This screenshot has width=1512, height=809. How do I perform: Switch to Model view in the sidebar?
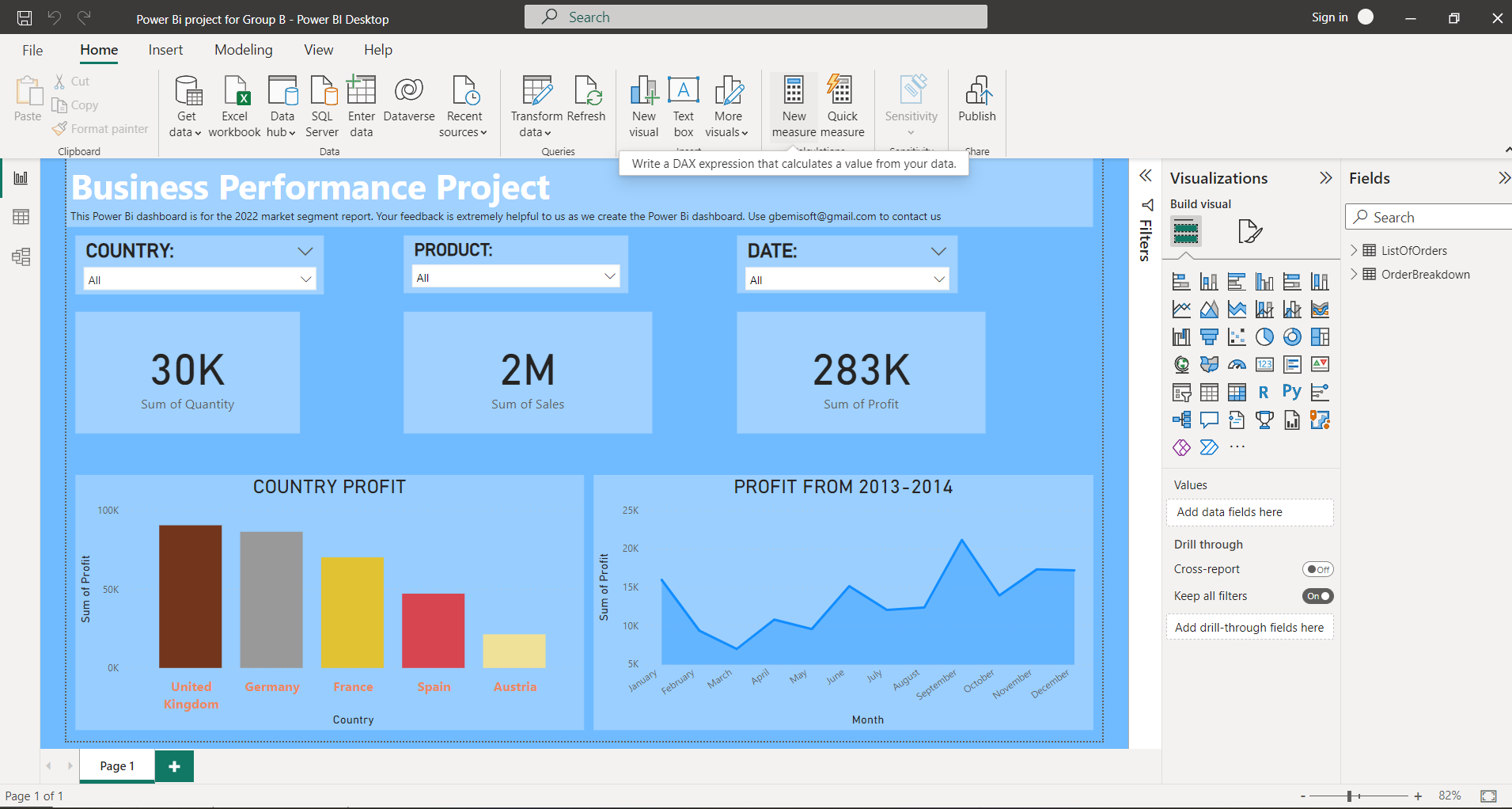pyautogui.click(x=21, y=256)
